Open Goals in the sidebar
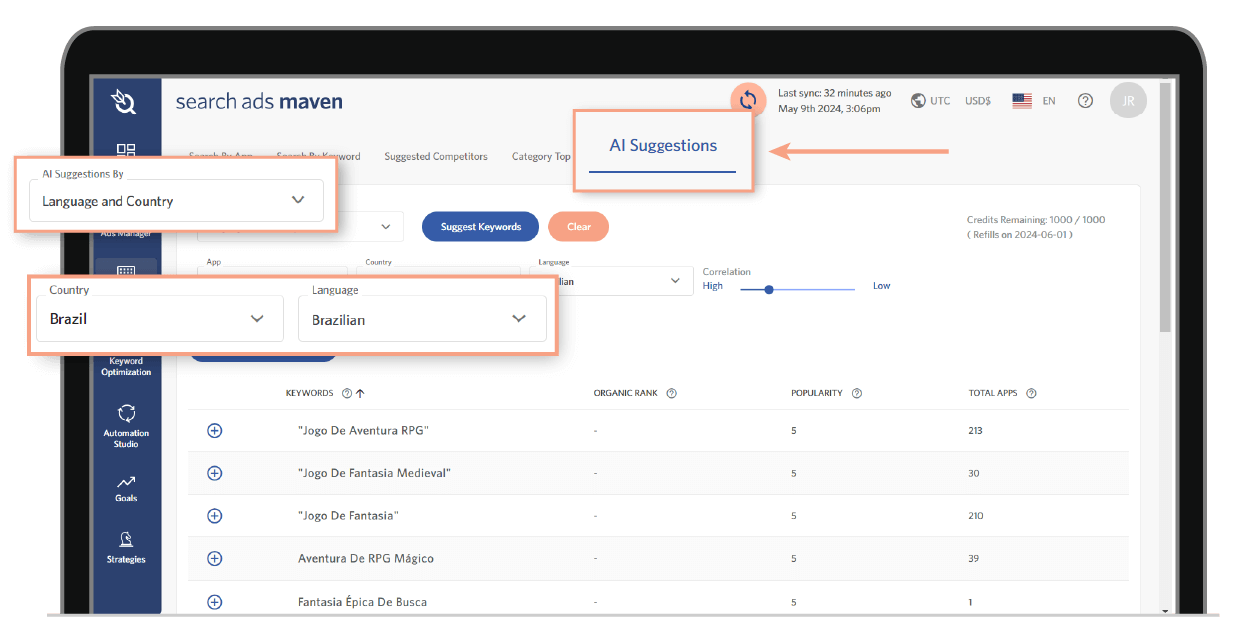This screenshot has width=1236, height=617. (126, 487)
